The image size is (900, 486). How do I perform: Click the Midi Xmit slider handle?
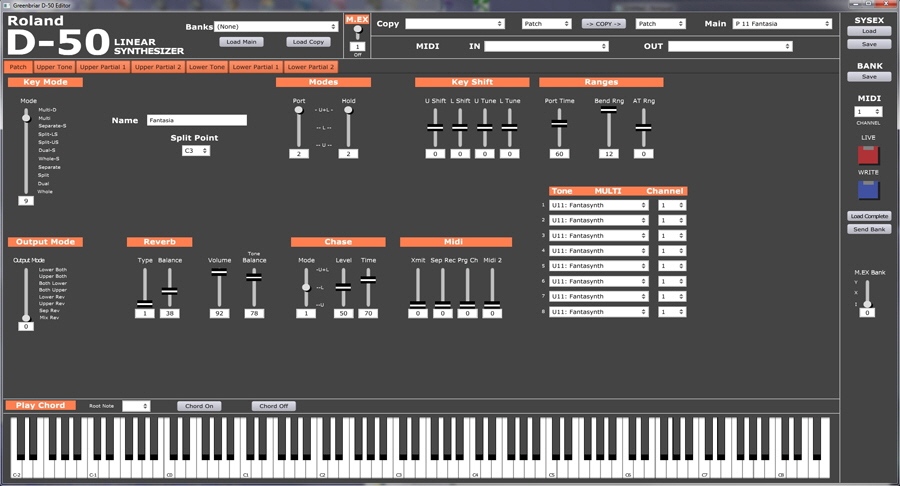pos(418,304)
